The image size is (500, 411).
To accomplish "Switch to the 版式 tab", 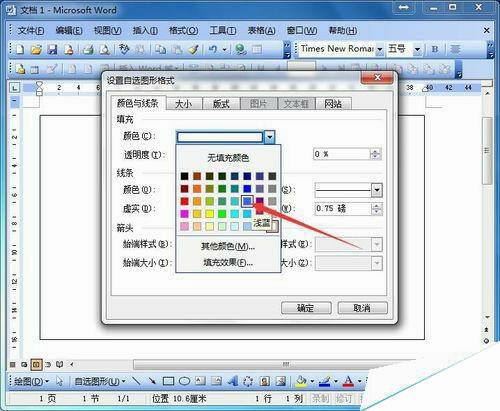I will 221,104.
